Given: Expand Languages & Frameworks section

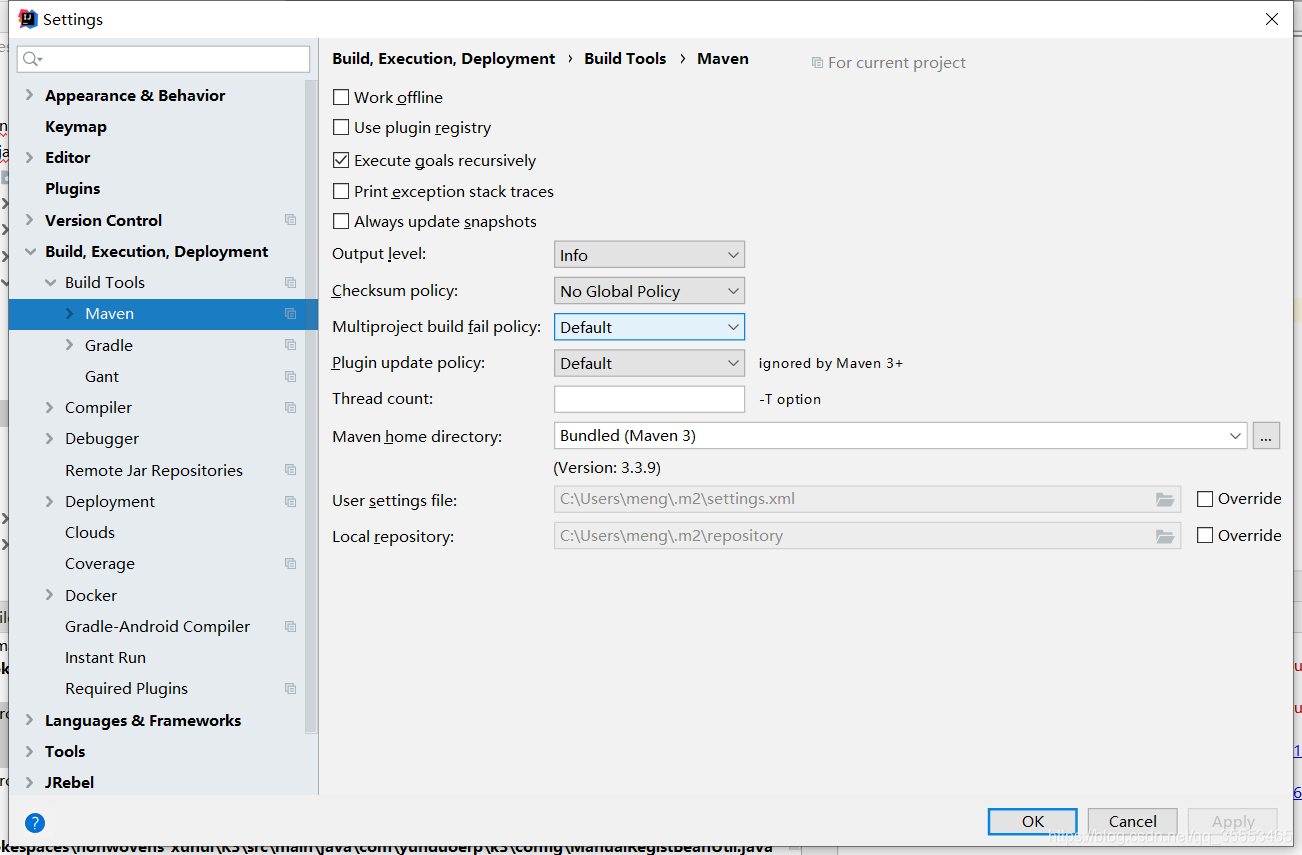Looking at the screenshot, I should pyautogui.click(x=29, y=720).
